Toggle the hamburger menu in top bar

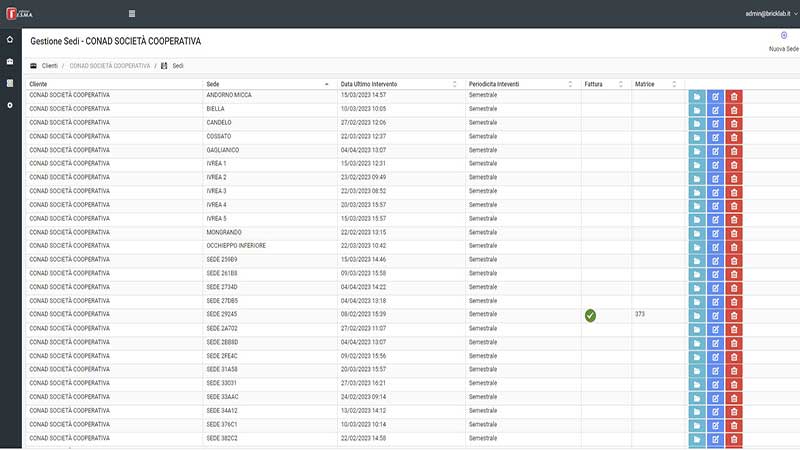[x=132, y=14]
